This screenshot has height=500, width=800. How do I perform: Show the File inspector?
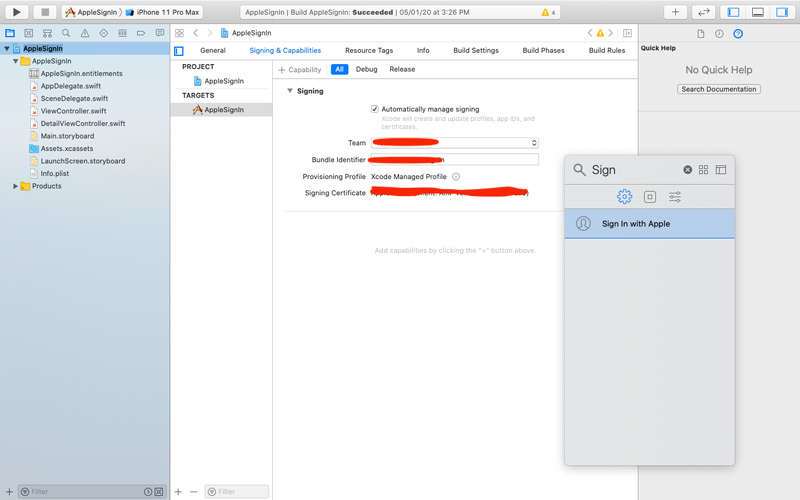[701, 34]
